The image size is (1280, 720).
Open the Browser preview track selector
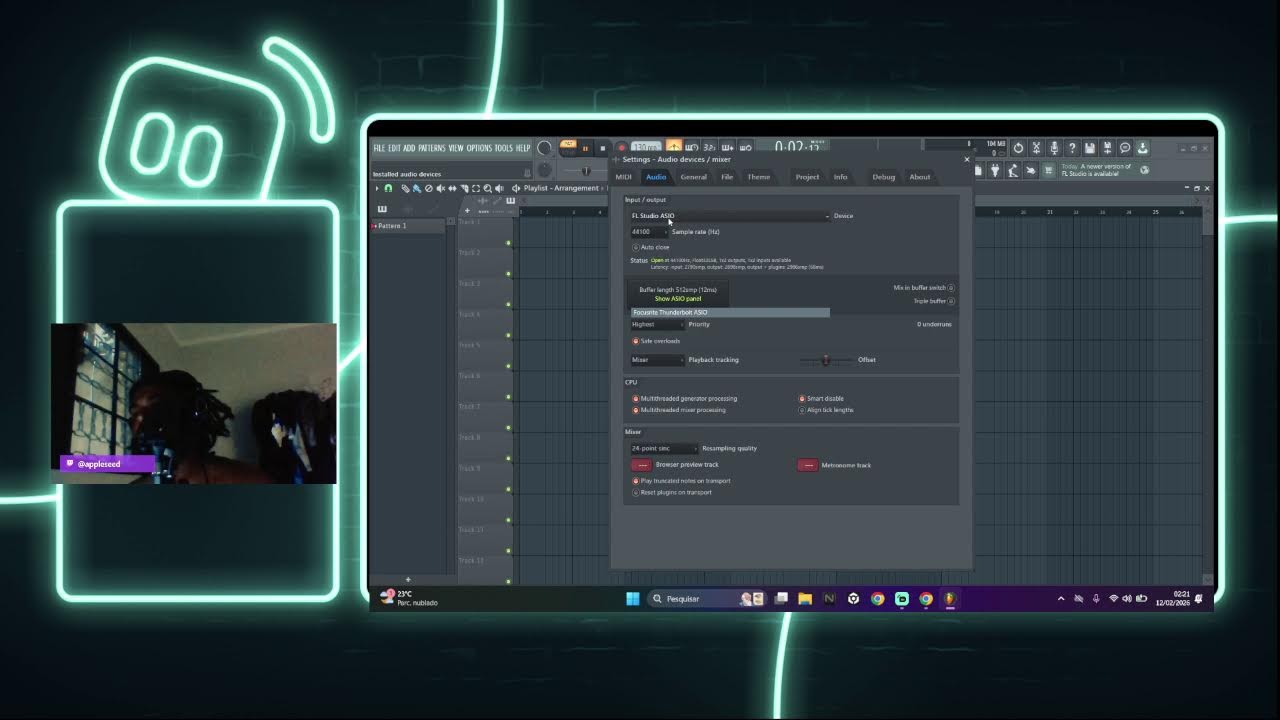(641, 465)
